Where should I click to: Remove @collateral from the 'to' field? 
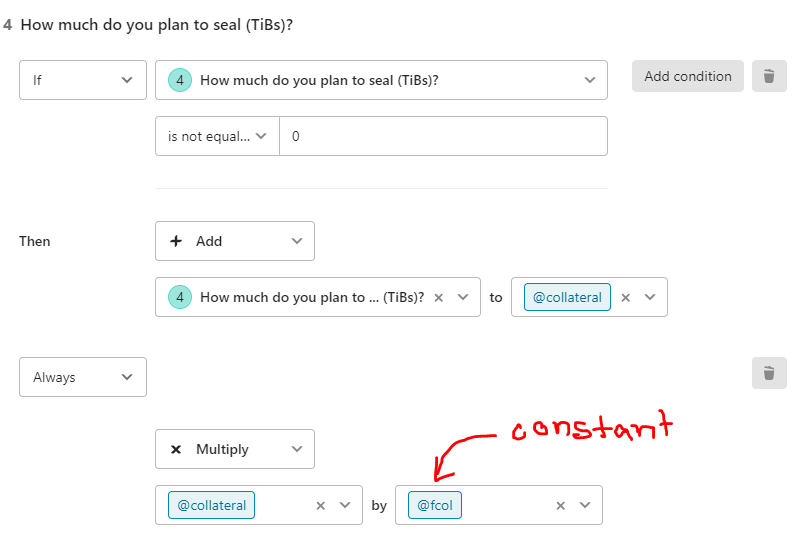point(625,298)
